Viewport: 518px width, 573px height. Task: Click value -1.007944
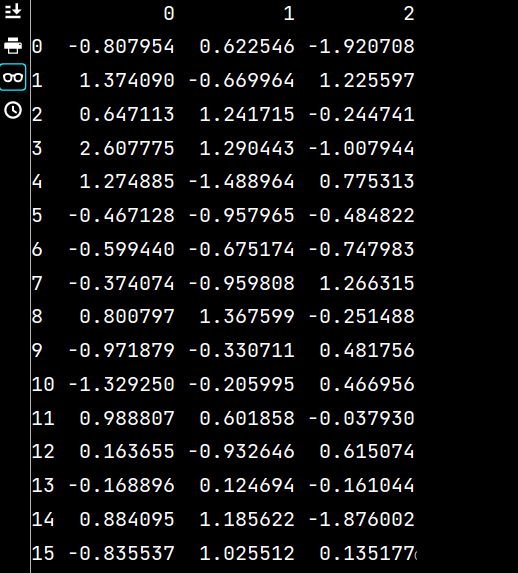point(361,148)
